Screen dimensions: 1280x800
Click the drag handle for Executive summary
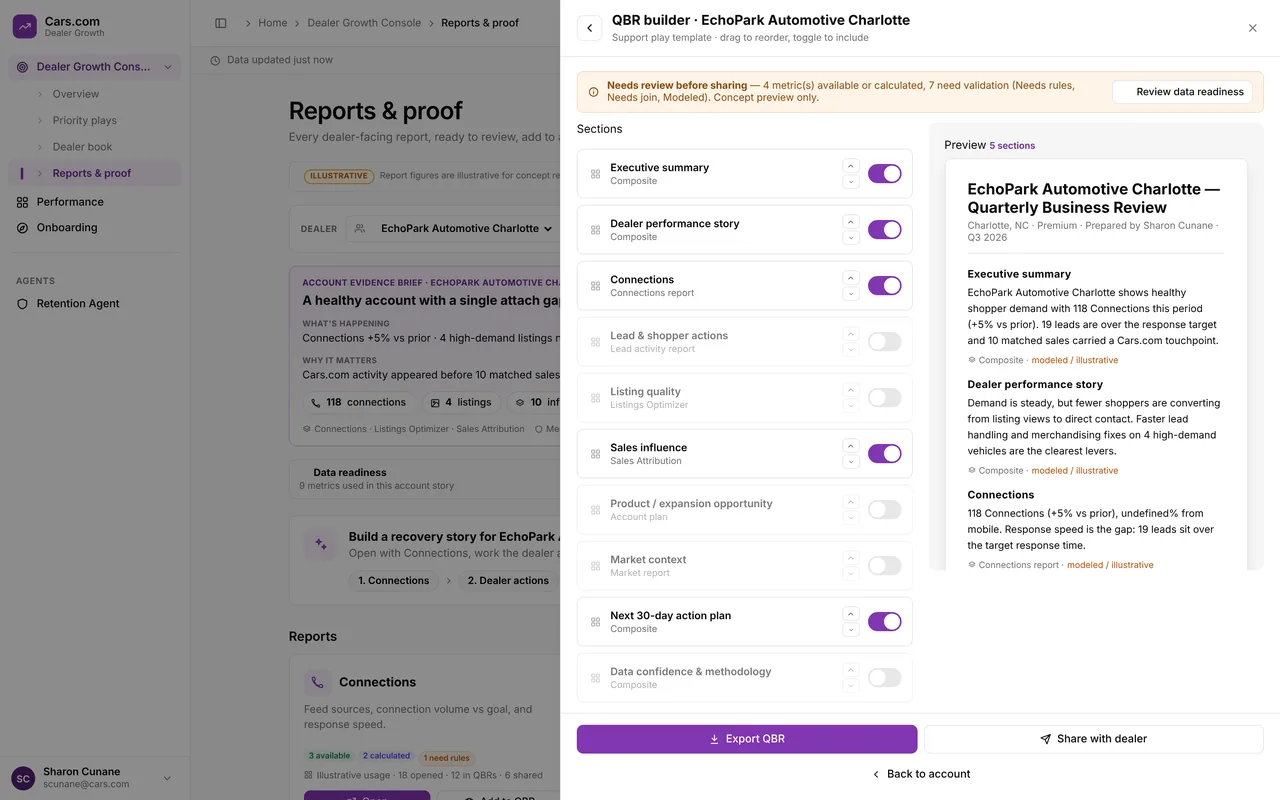coord(595,174)
